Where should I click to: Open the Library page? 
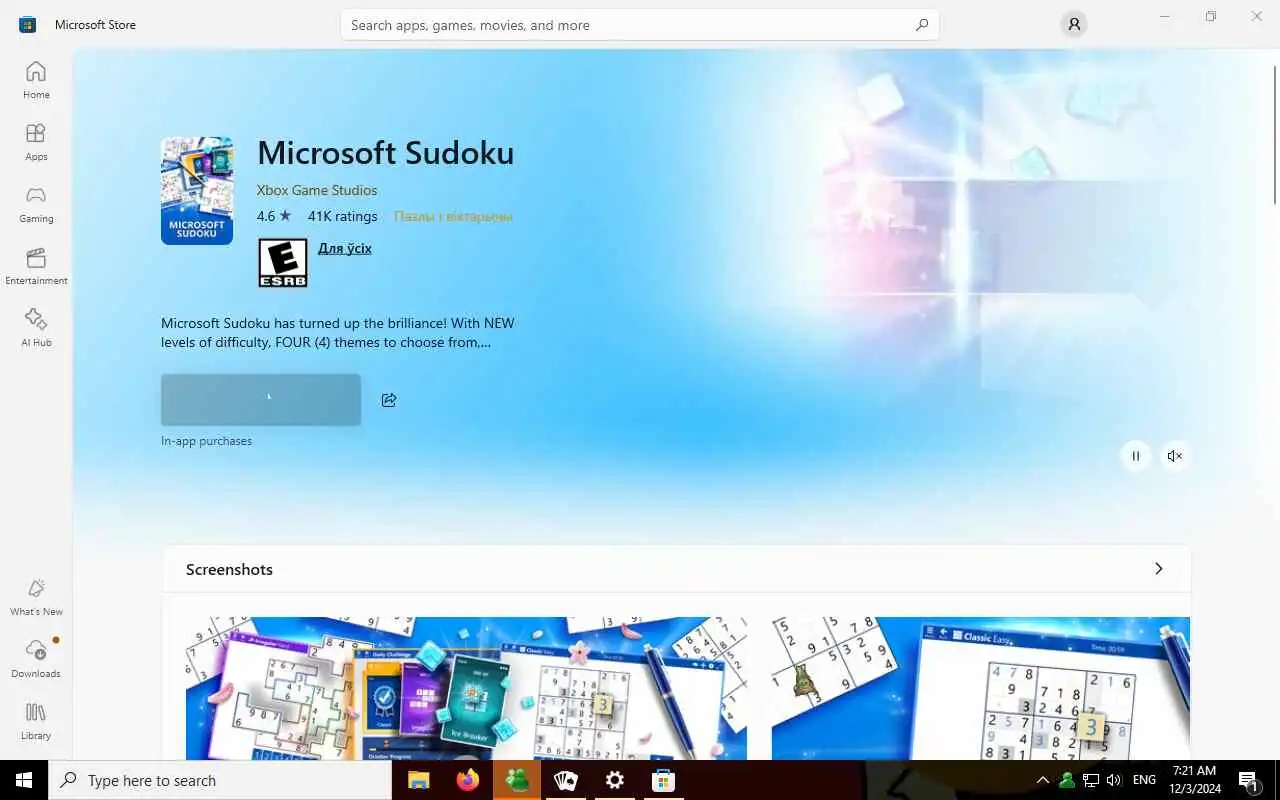click(36, 721)
